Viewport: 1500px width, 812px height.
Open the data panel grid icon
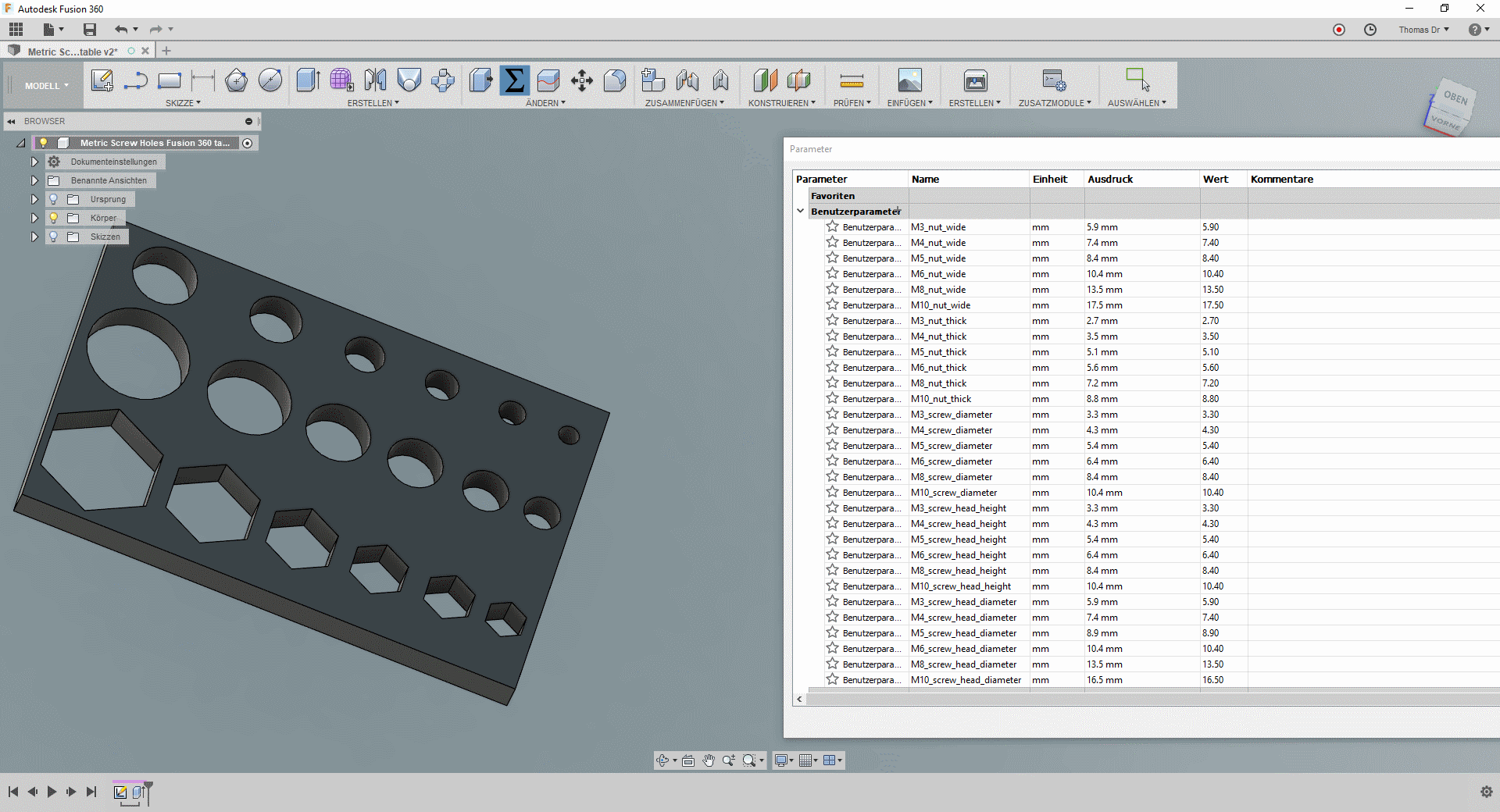(16, 30)
